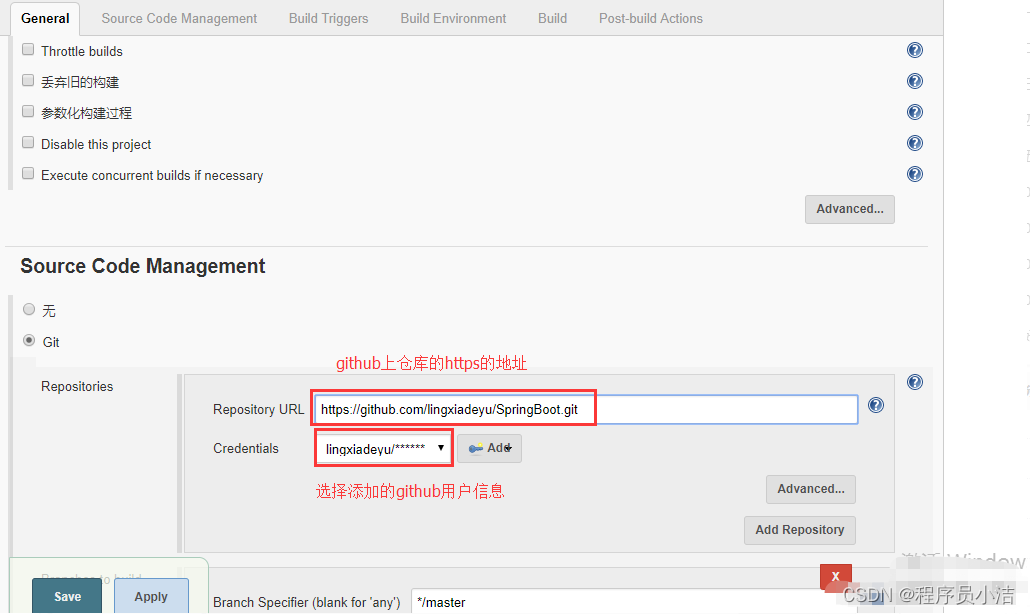Toggle Disable this project checkbox

28,143
